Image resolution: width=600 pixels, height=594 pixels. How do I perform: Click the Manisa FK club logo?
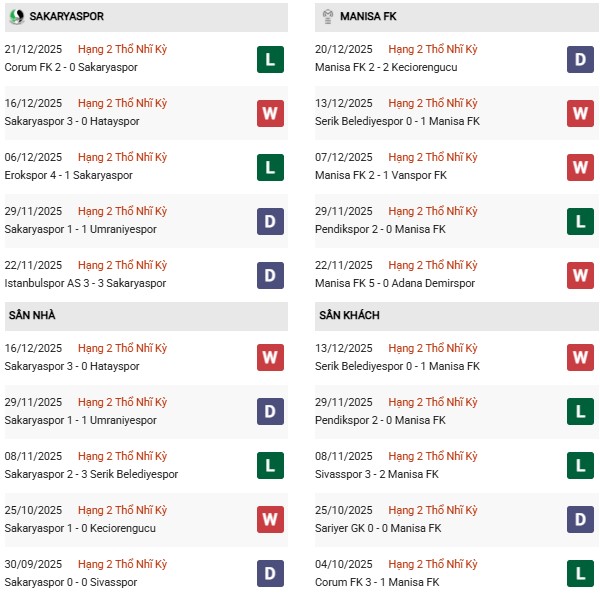[x=327, y=17]
